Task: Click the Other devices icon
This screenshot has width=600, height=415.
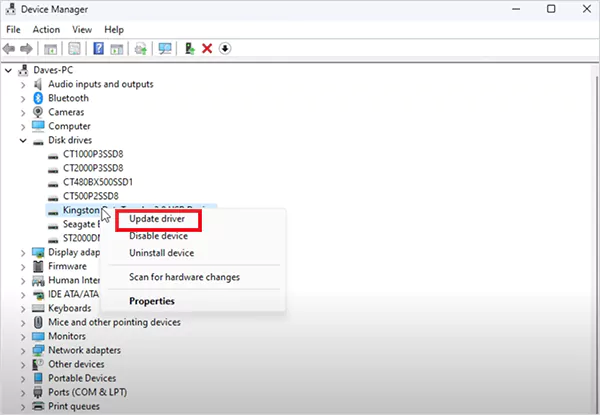Action: click(x=38, y=364)
